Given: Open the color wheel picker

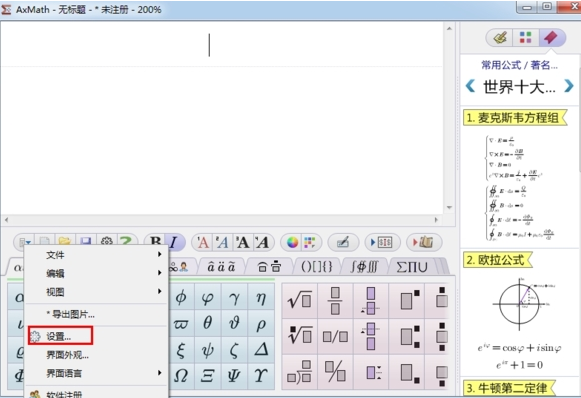Looking at the screenshot, I should [292, 243].
